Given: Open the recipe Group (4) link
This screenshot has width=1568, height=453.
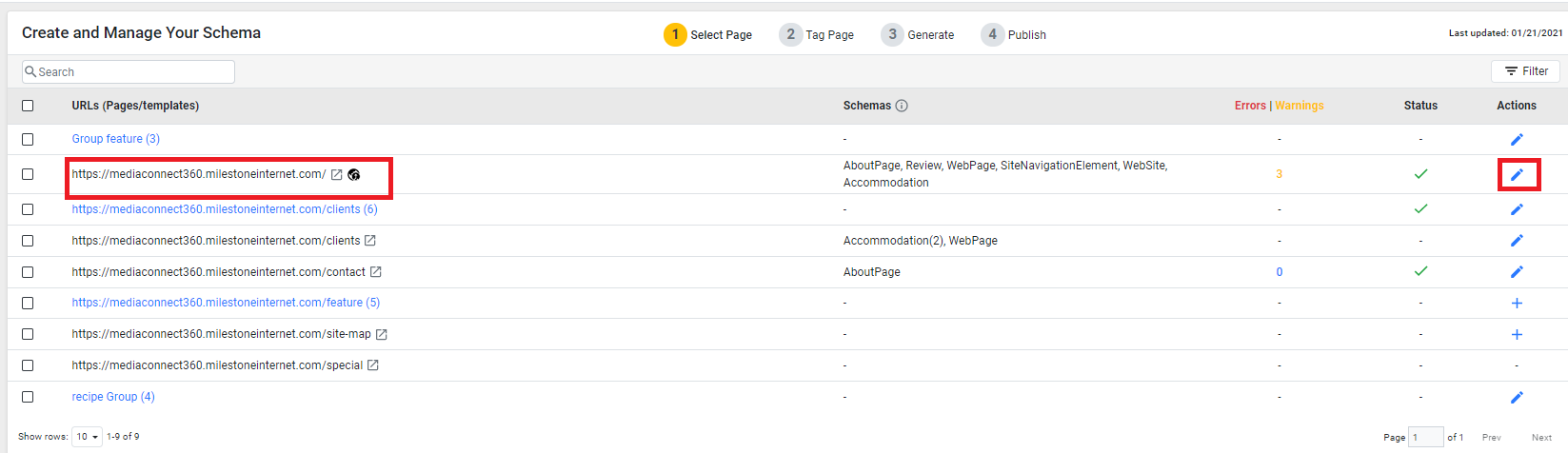Looking at the screenshot, I should [x=113, y=397].
